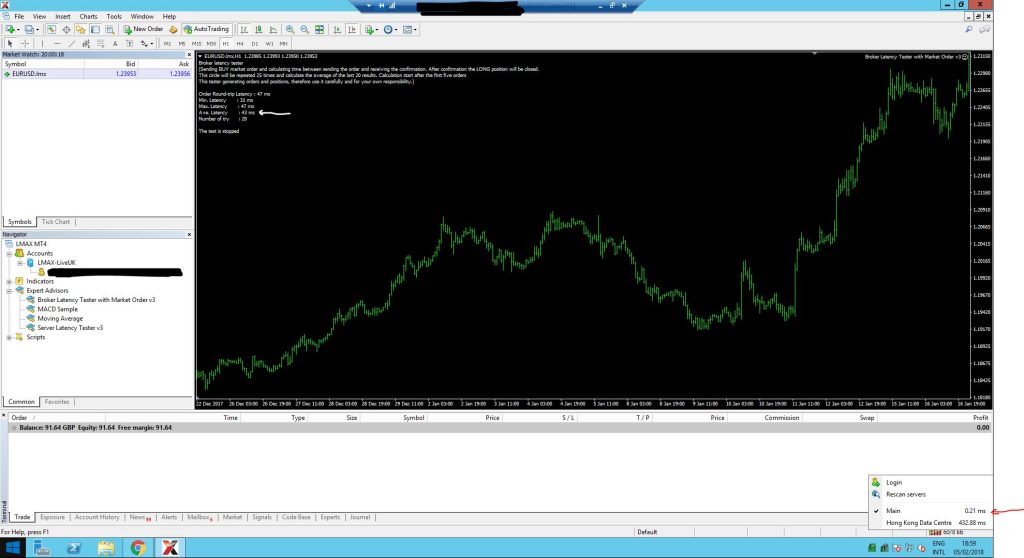
Task: Switch chart to Line Chart icon
Action: pos(273,29)
